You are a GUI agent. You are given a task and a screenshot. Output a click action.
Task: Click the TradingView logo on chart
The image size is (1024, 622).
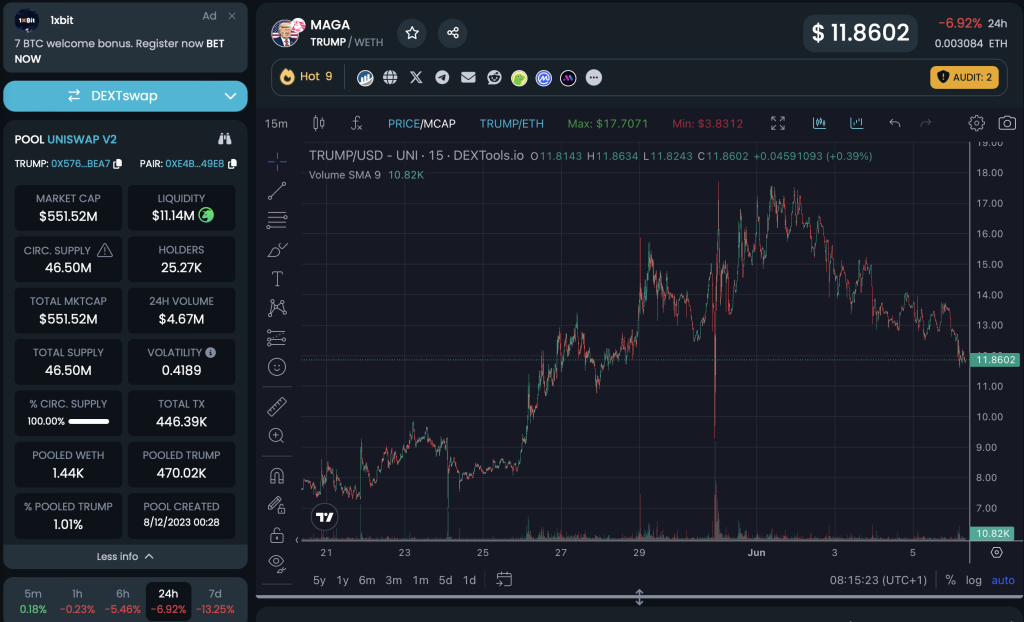pyautogui.click(x=325, y=517)
